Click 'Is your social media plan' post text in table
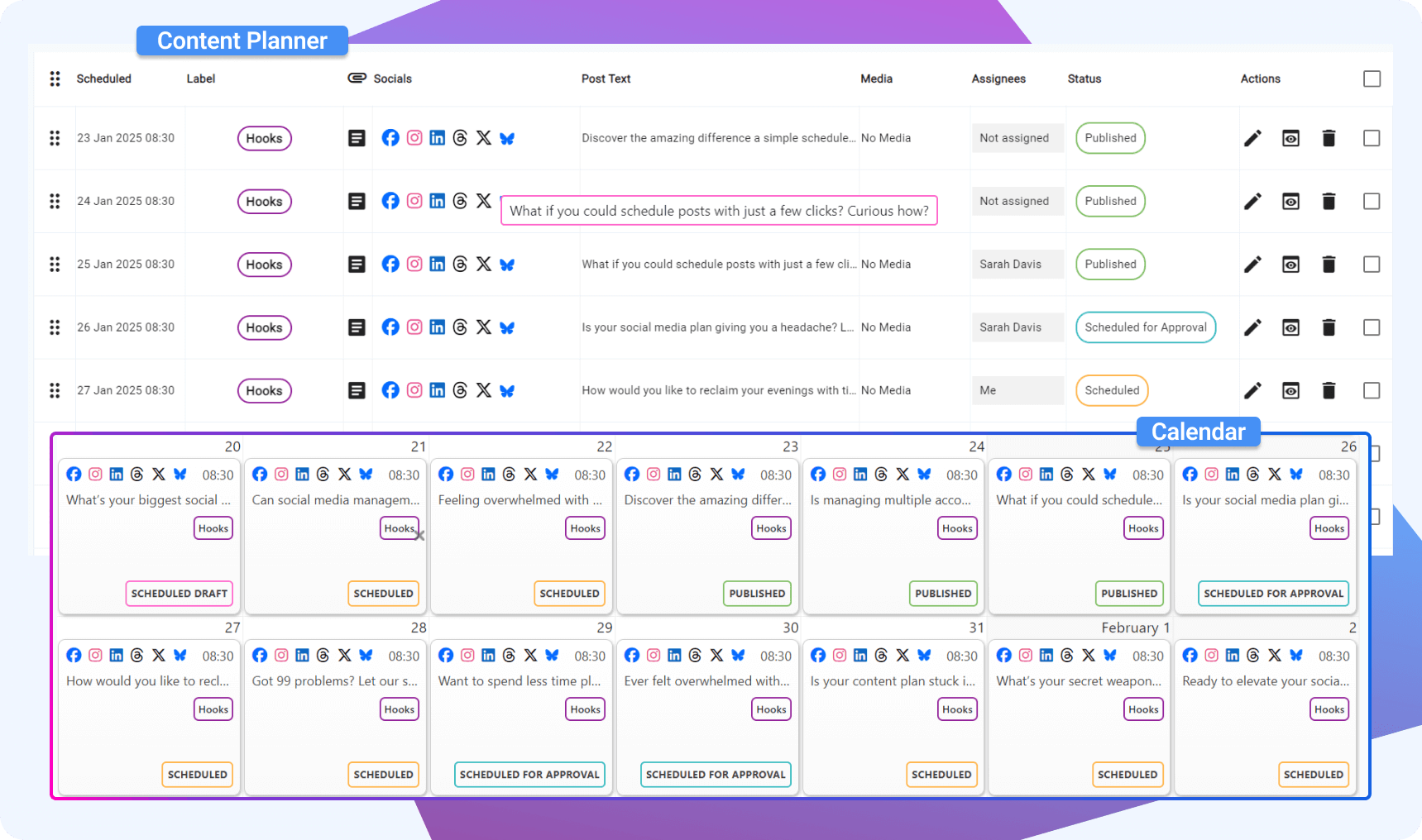 click(x=717, y=327)
